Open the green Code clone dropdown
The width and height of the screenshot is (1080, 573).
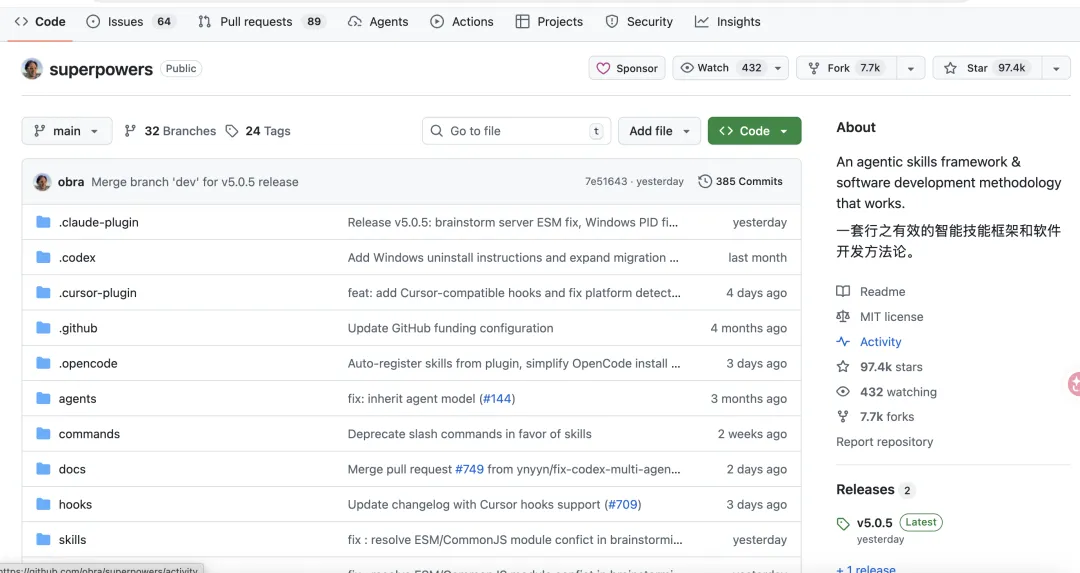[754, 131]
